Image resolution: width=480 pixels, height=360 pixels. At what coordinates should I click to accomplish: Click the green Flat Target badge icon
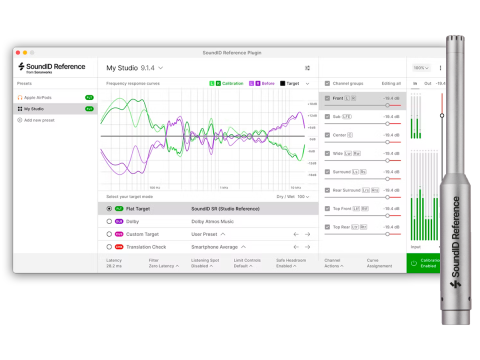[119, 209]
